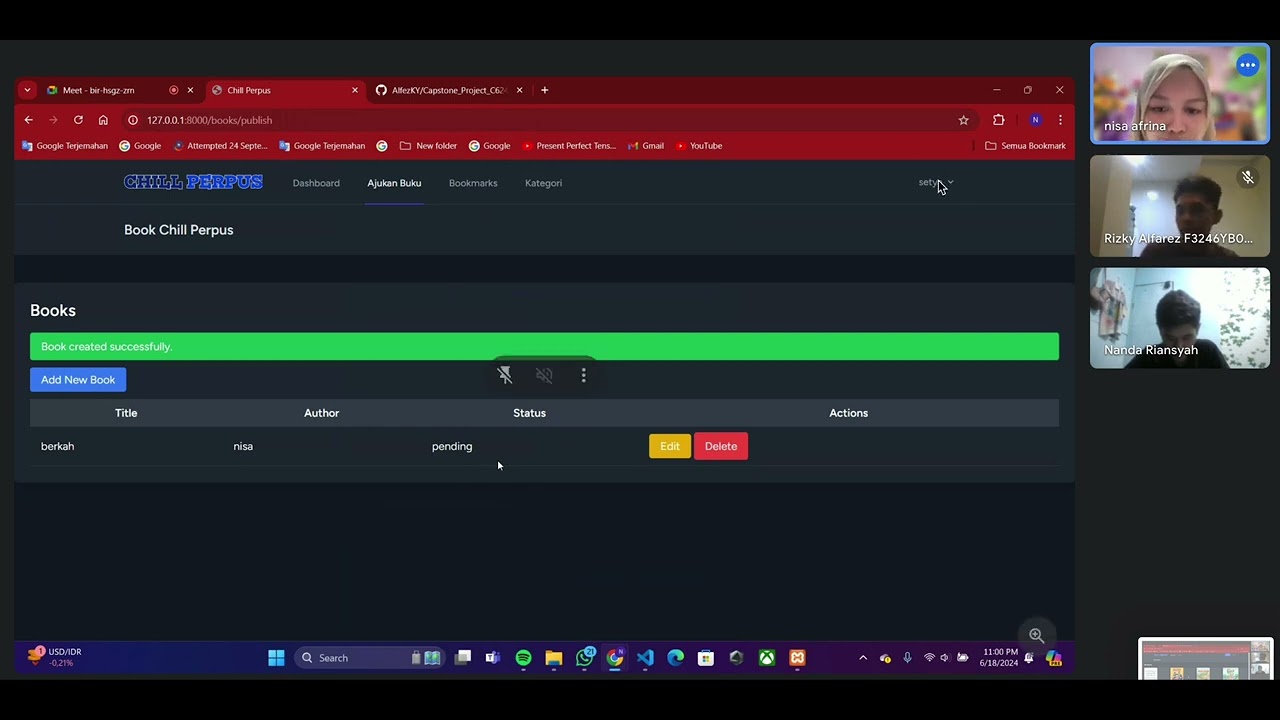
Task: Click the zoom magnifier icon
Action: click(x=1037, y=636)
